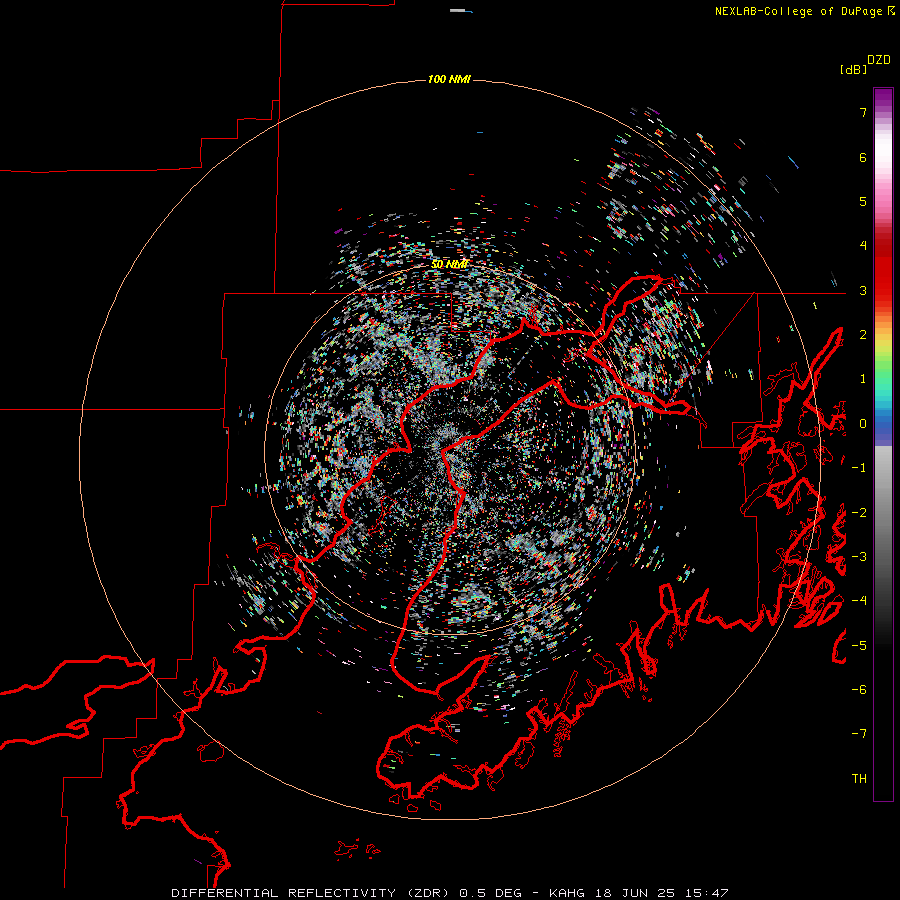Click the -1 tick label on the color scale
This screenshot has height=900, width=900.
859,468
